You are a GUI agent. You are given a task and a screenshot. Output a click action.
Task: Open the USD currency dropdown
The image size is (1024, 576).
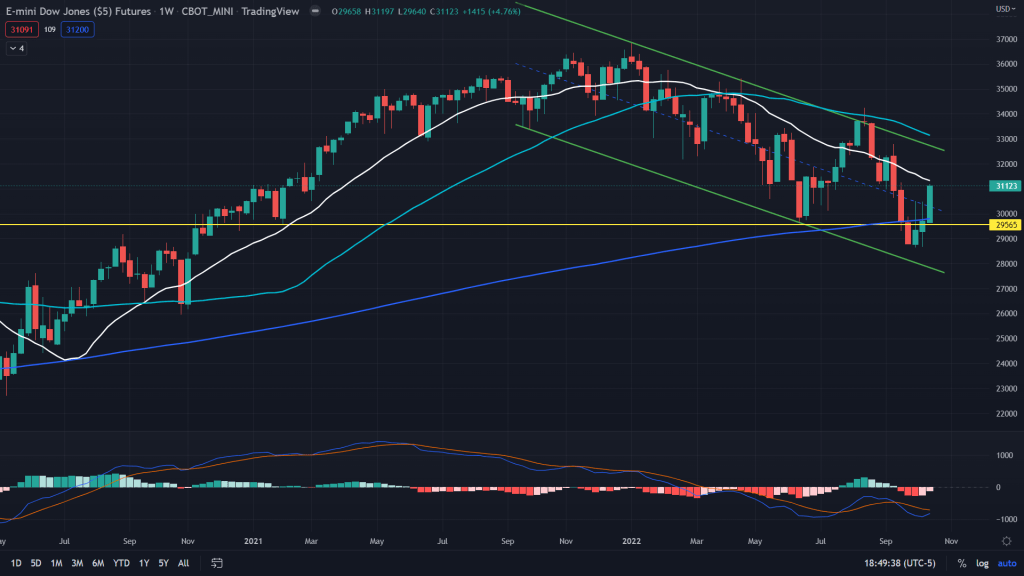coord(1003,9)
